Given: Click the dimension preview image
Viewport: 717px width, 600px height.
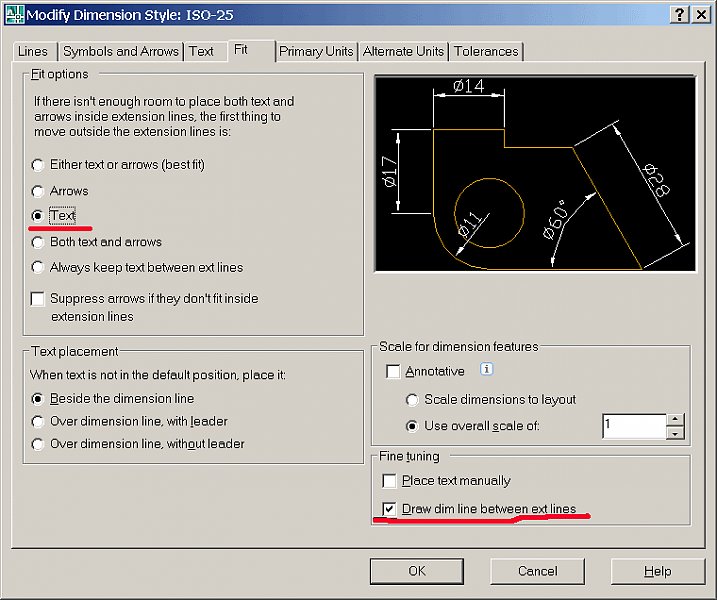Looking at the screenshot, I should pyautogui.click(x=535, y=174).
